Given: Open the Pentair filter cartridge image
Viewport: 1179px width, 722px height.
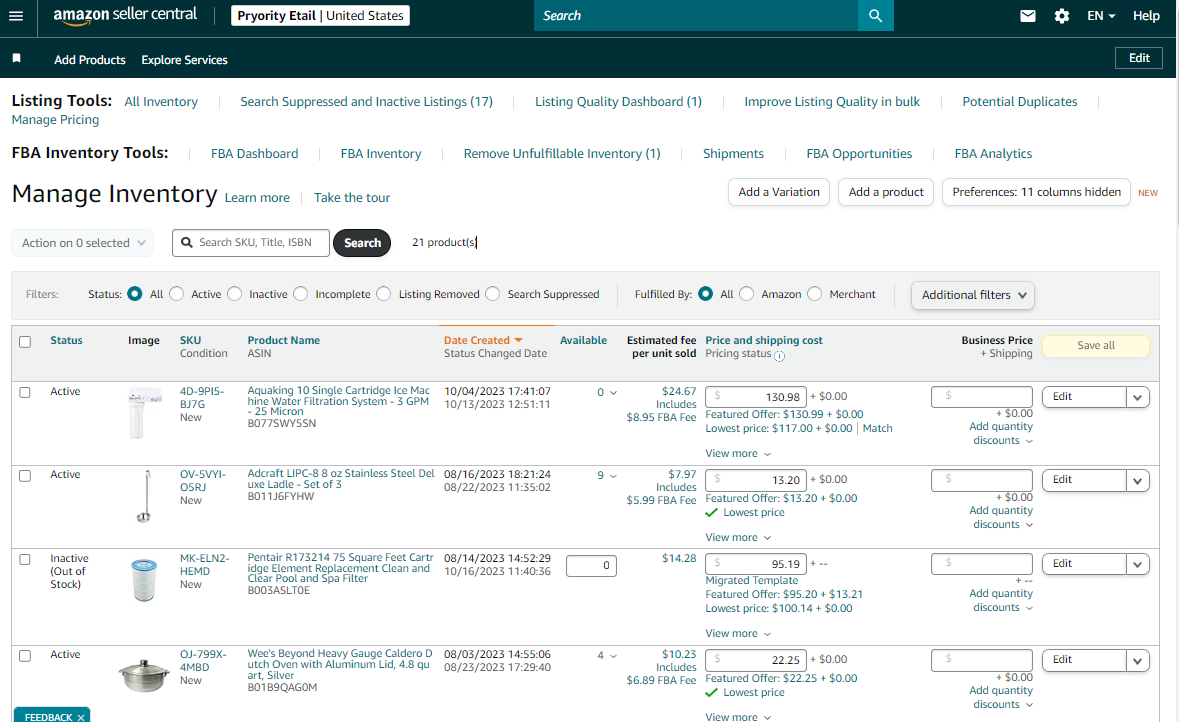Looking at the screenshot, I should pyautogui.click(x=144, y=580).
